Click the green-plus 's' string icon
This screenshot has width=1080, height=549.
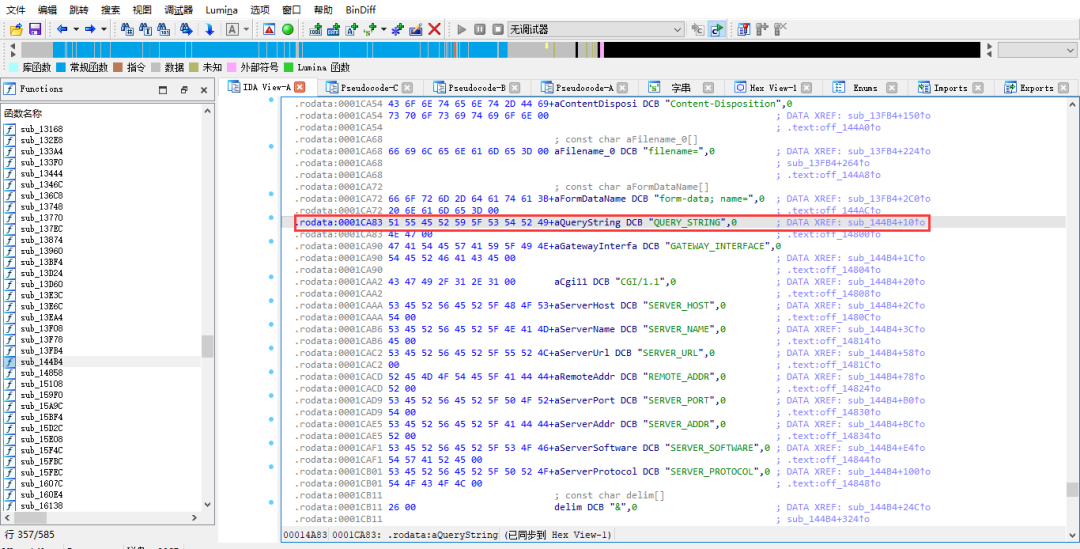[x=371, y=30]
